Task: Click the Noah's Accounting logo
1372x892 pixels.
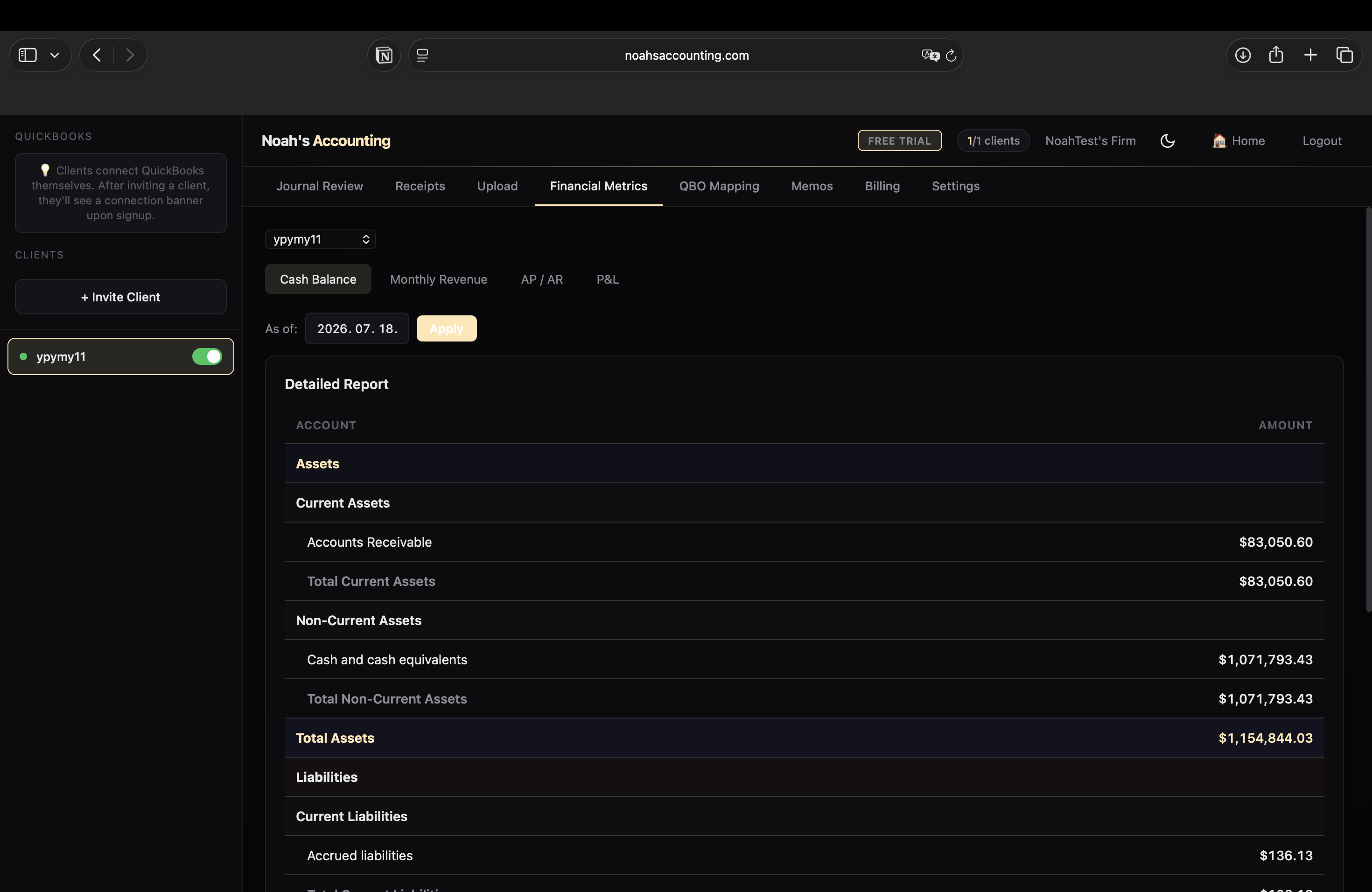Action: 326,140
